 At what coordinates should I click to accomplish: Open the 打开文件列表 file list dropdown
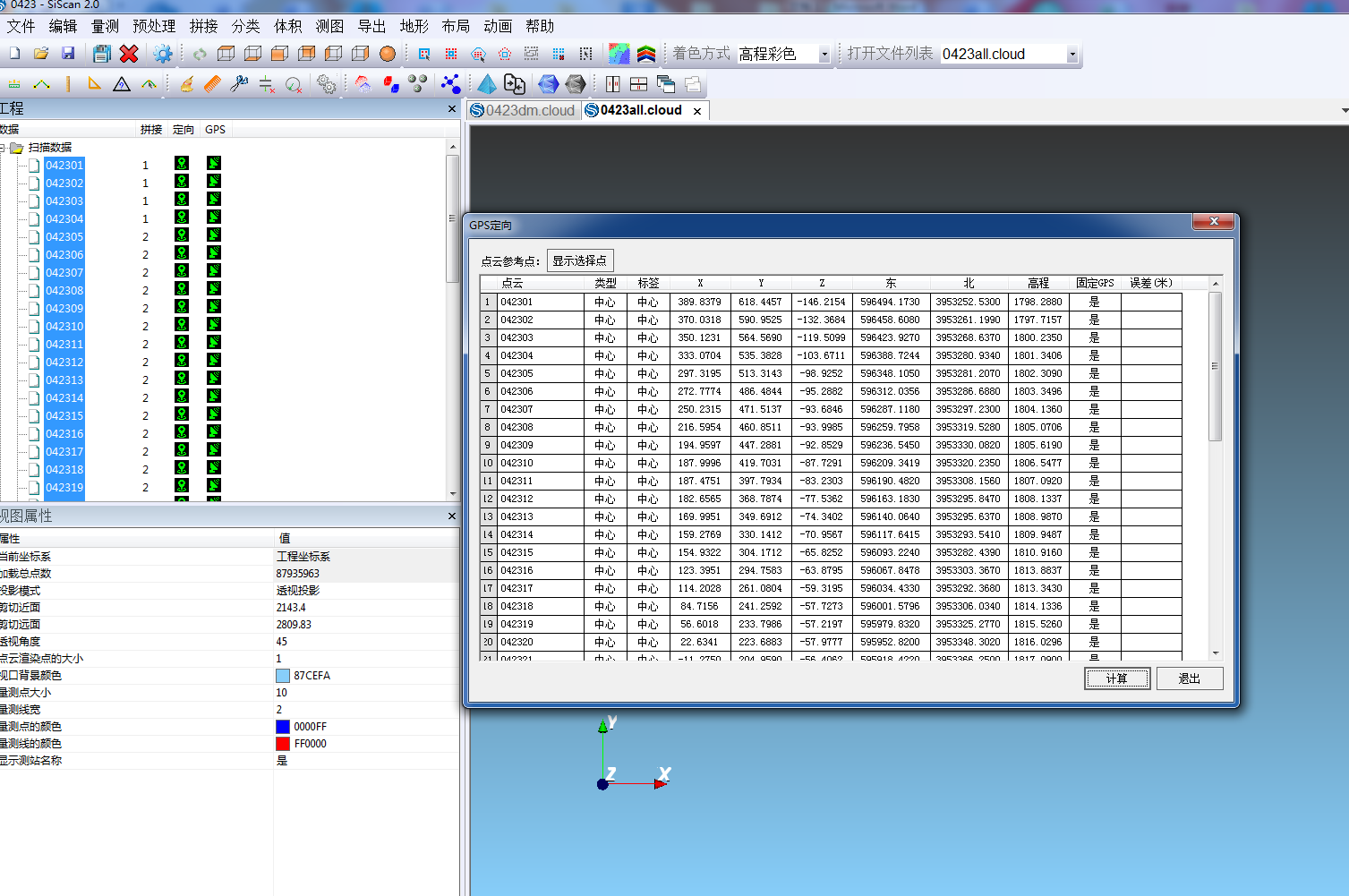[x=1072, y=55]
